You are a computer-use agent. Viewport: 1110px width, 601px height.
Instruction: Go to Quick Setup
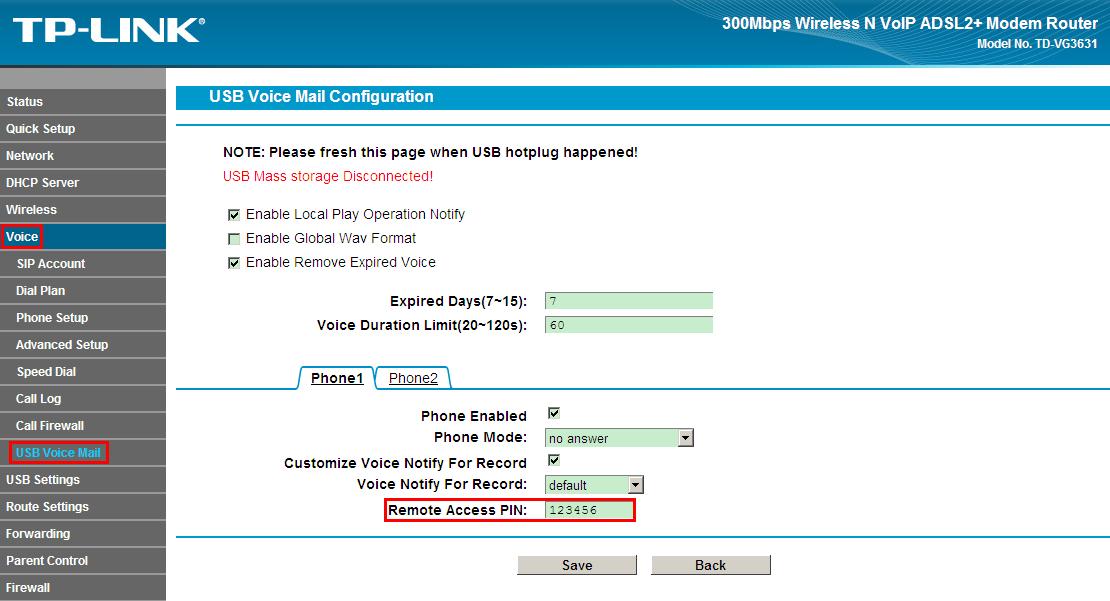click(82, 128)
